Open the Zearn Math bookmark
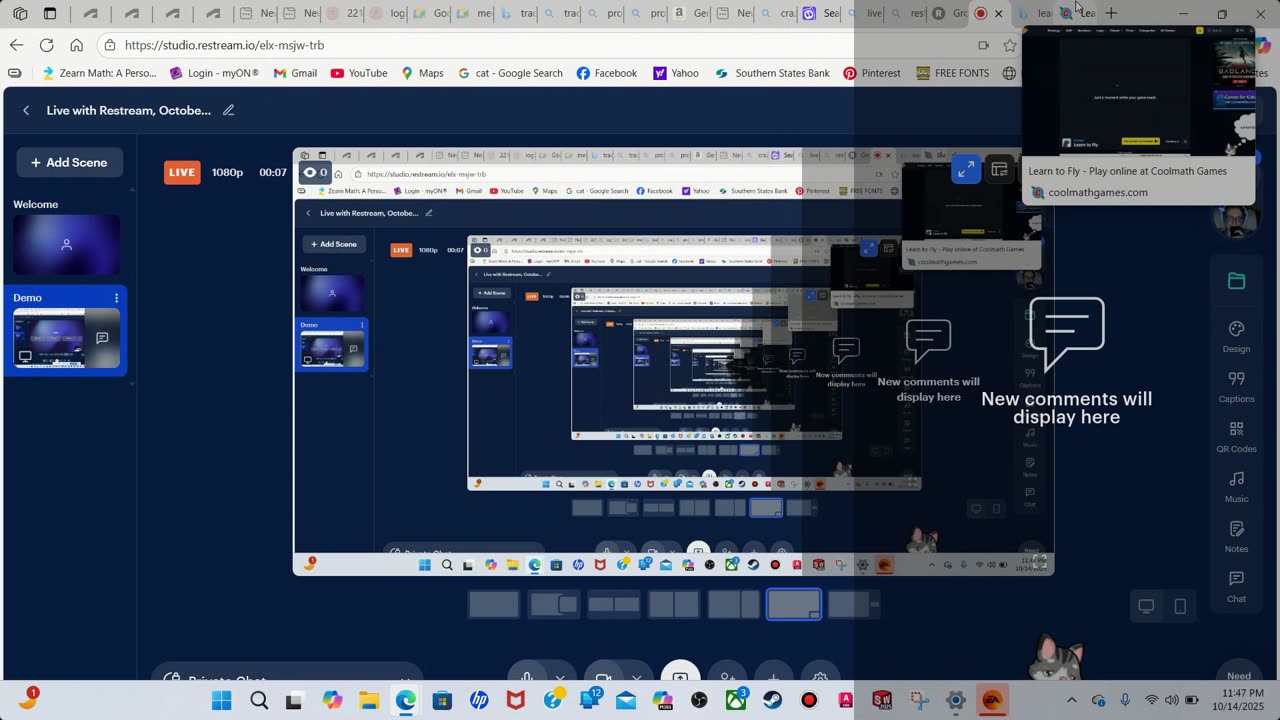This screenshot has height=720, width=1280. pos(99,73)
